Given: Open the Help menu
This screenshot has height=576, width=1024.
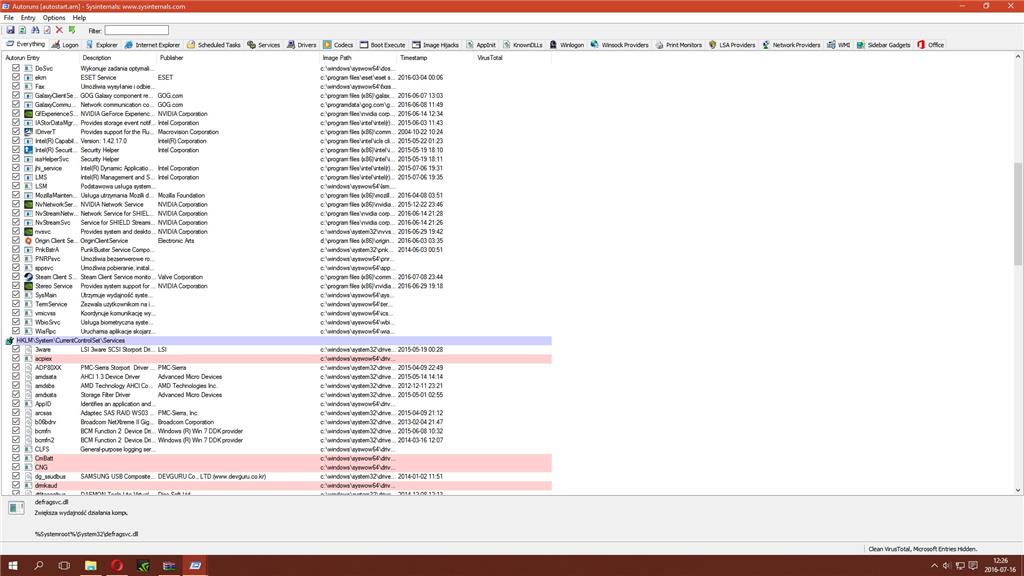Looking at the screenshot, I should [79, 18].
